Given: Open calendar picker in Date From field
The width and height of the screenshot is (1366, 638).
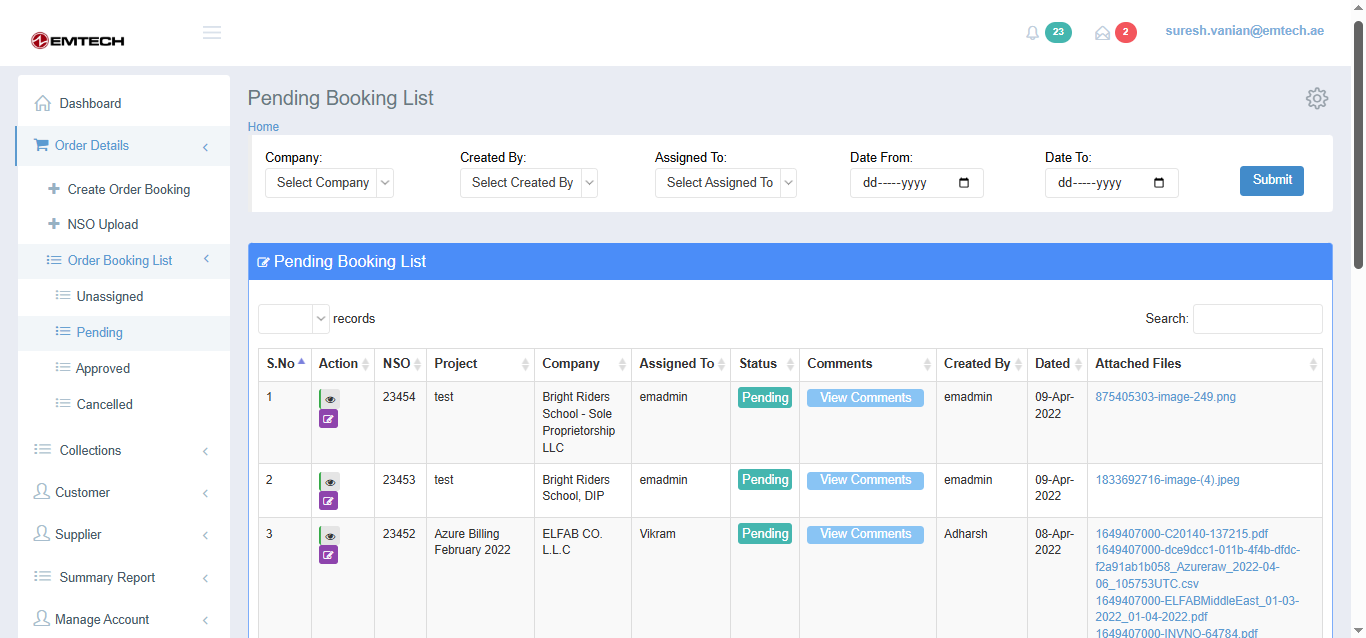Looking at the screenshot, I should pyautogui.click(x=964, y=183).
